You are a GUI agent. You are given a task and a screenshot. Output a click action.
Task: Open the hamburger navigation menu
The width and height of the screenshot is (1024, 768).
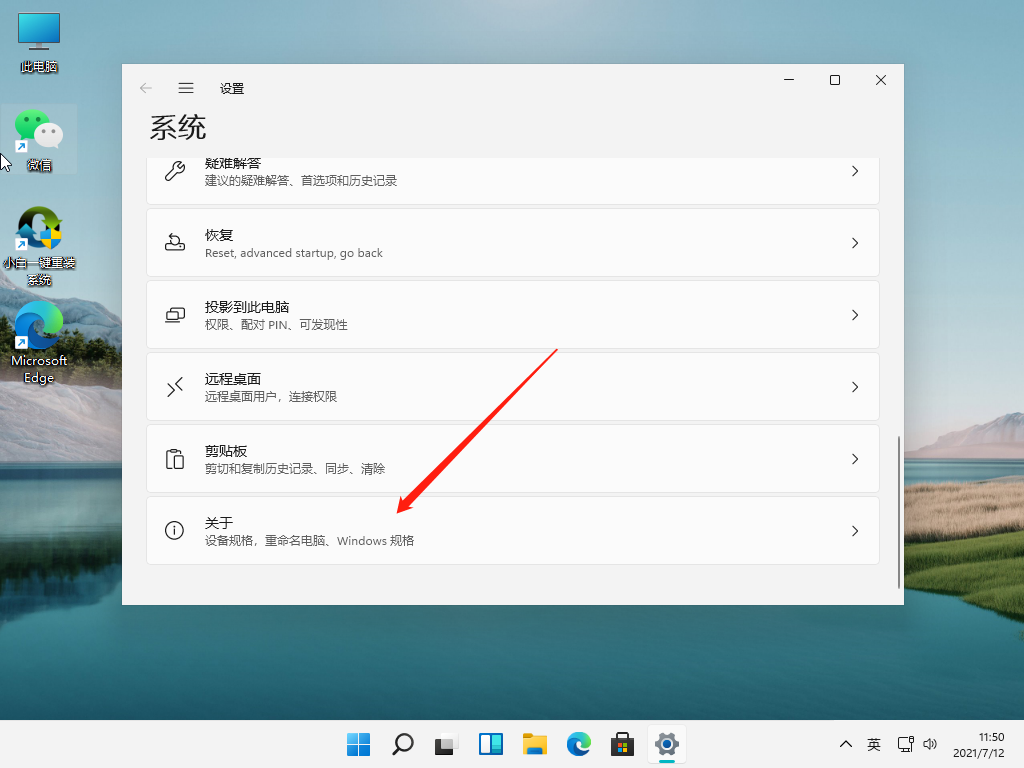[186, 88]
